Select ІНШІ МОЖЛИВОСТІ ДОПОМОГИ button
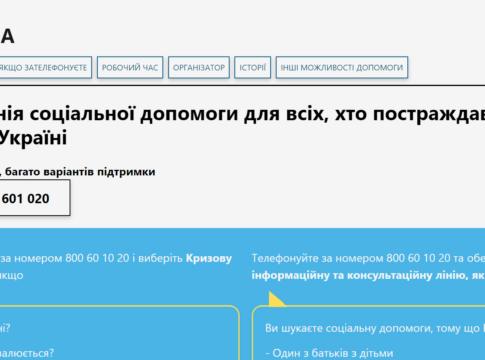 point(342,67)
